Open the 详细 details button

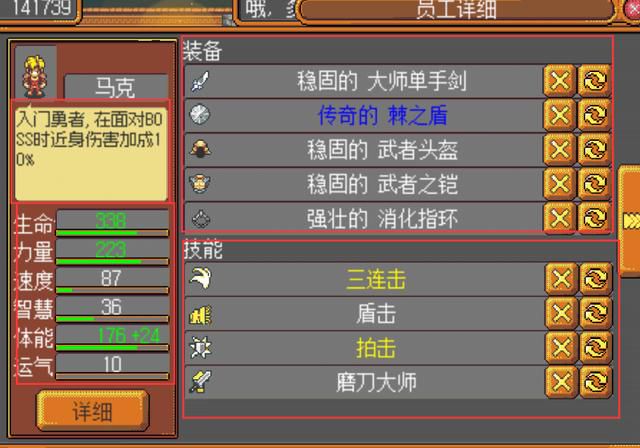coord(93,410)
